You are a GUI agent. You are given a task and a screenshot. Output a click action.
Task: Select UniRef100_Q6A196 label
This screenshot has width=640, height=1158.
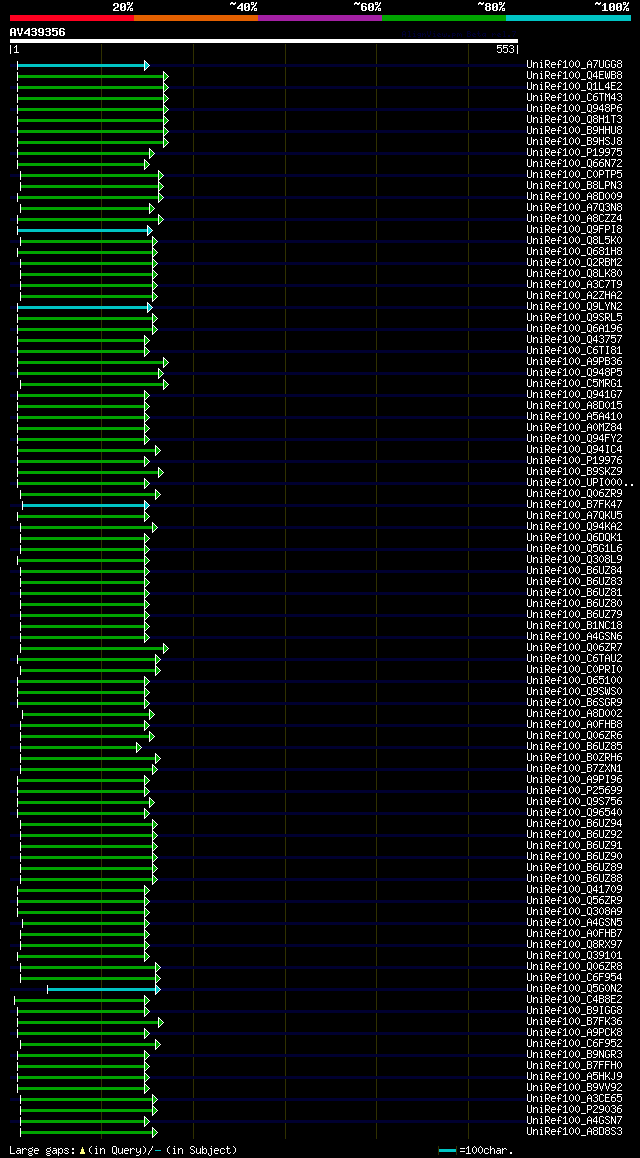click(x=574, y=328)
